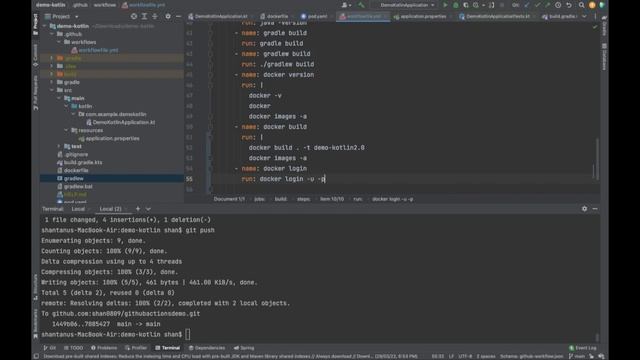Select dockerfile in the project tree
The image size is (640, 360).
pyautogui.click(x=73, y=171)
